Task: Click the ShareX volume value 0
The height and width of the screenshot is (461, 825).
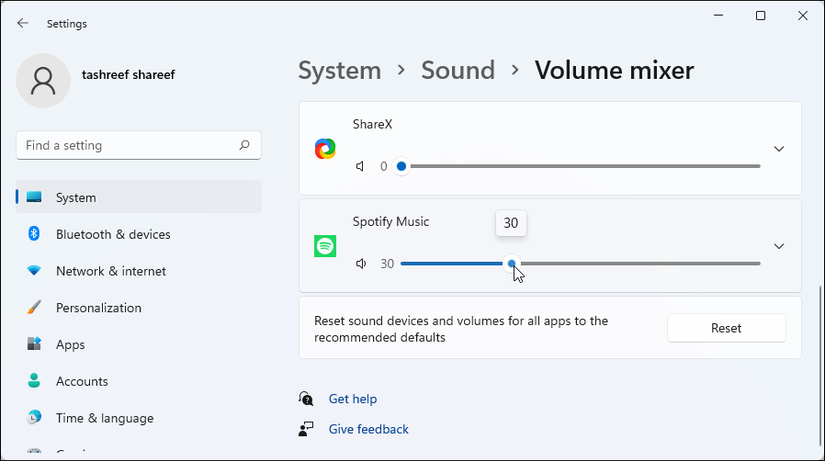Action: pyautogui.click(x=384, y=166)
